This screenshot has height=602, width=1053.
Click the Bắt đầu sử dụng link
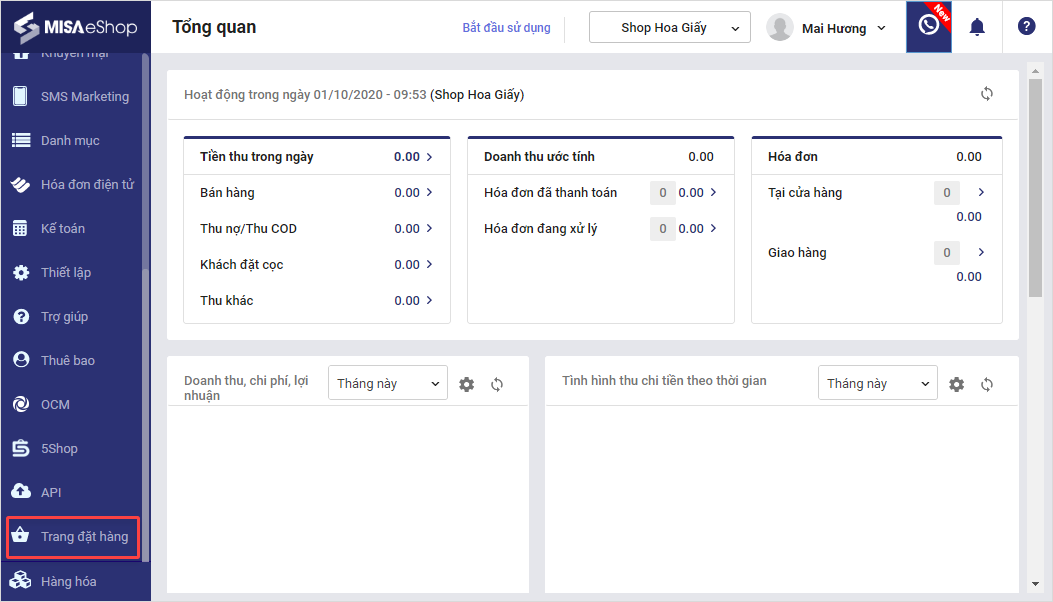point(506,28)
